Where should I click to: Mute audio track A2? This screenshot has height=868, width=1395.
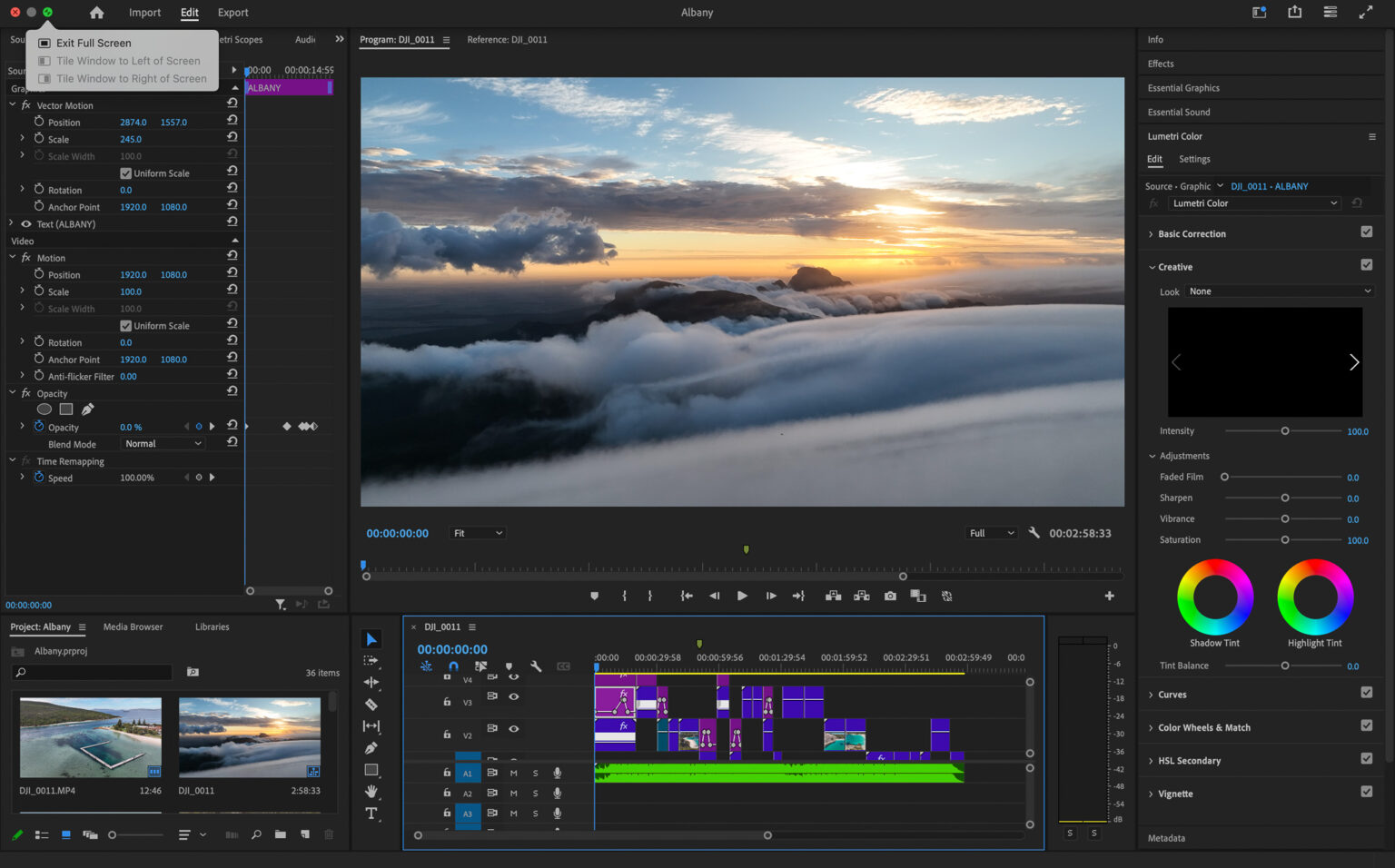pyautogui.click(x=513, y=793)
